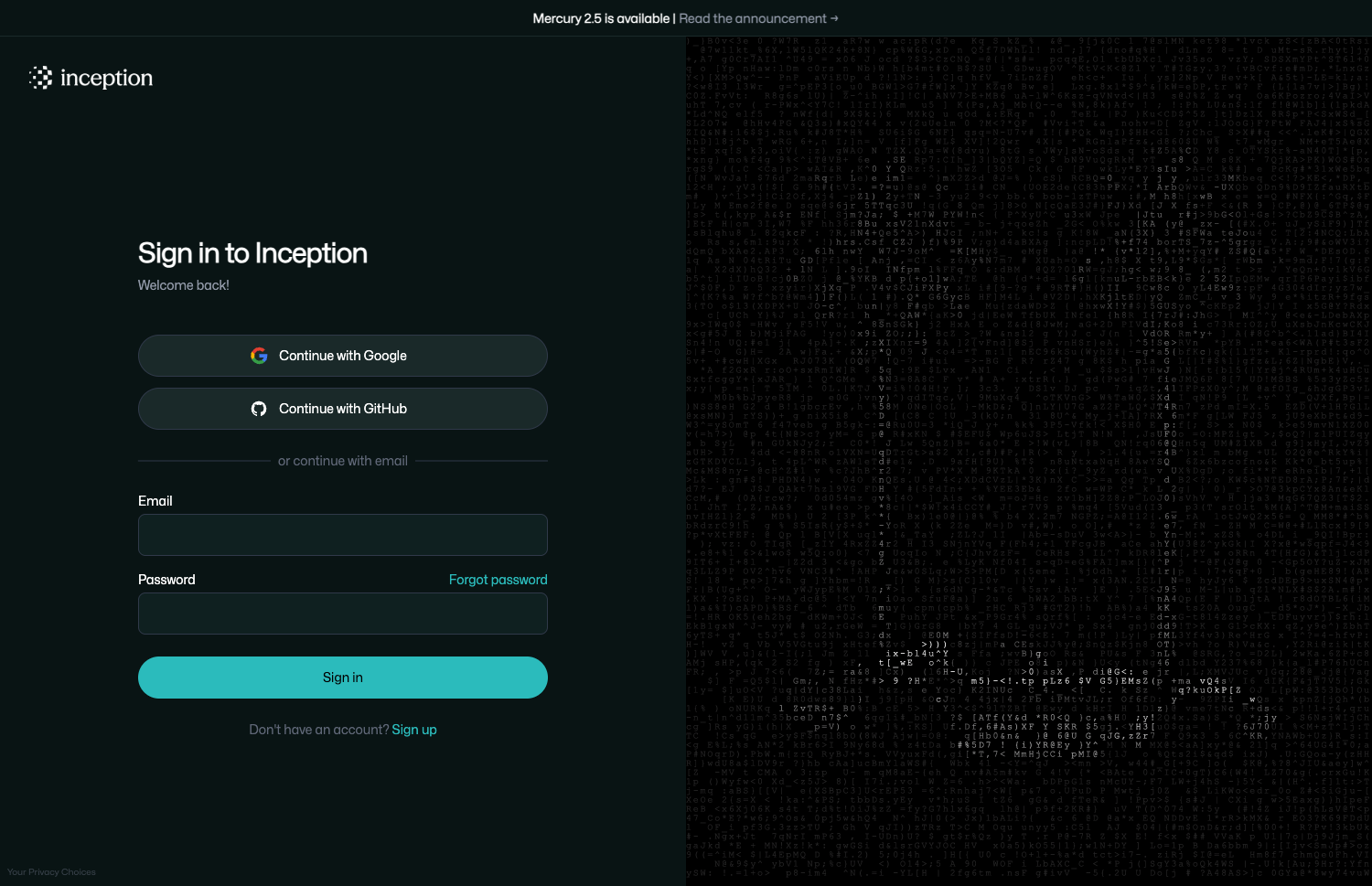
Task: Click the Inception dotted logo icon
Action: pos(40,78)
